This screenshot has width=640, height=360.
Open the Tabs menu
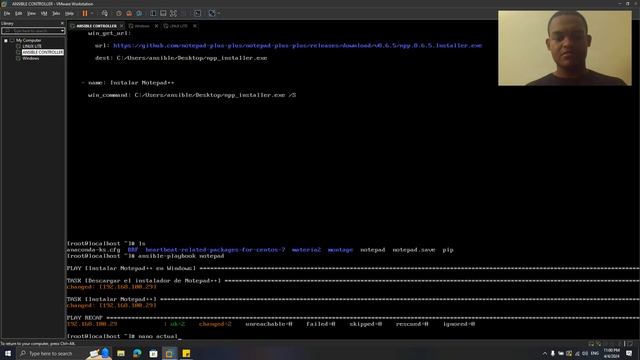[56, 13]
